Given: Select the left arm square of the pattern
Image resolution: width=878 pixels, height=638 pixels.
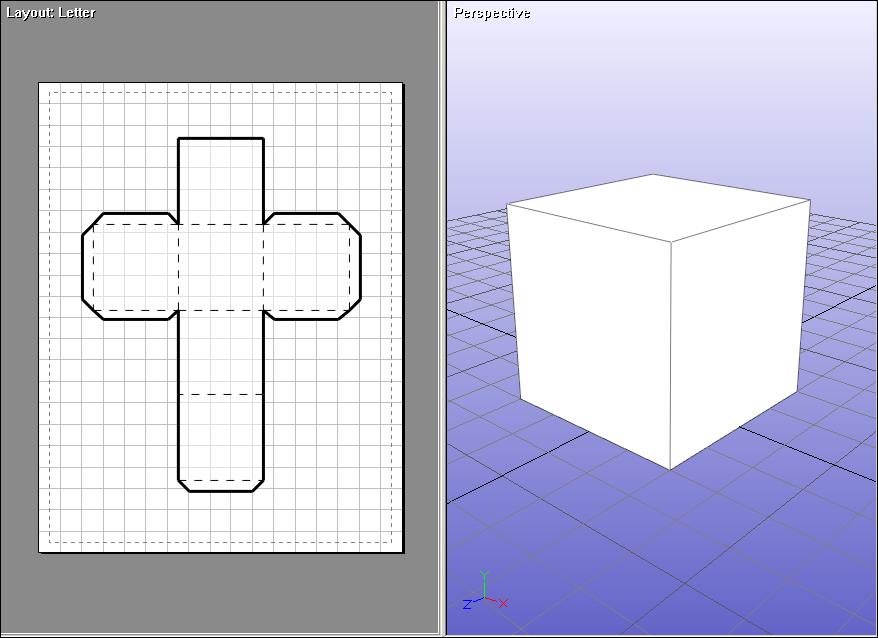Looking at the screenshot, I should tap(136, 267).
